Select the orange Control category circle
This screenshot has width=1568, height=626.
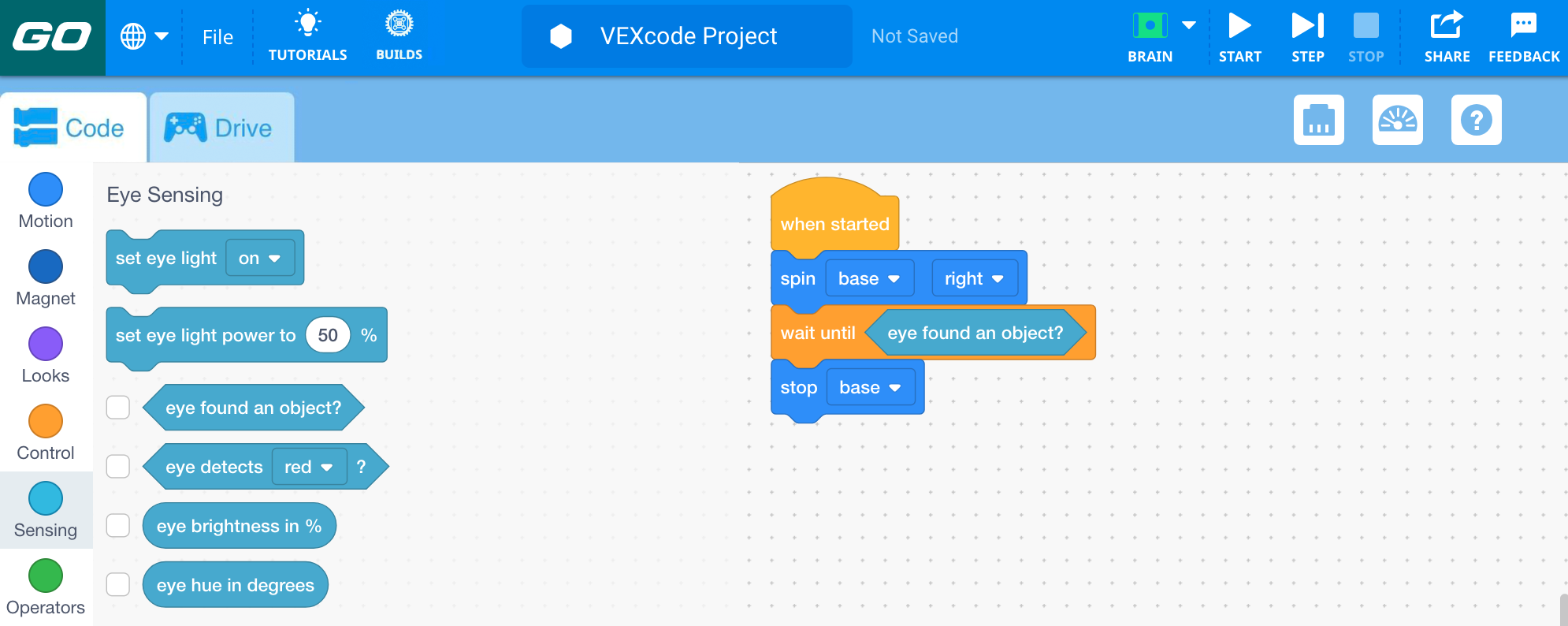46,421
